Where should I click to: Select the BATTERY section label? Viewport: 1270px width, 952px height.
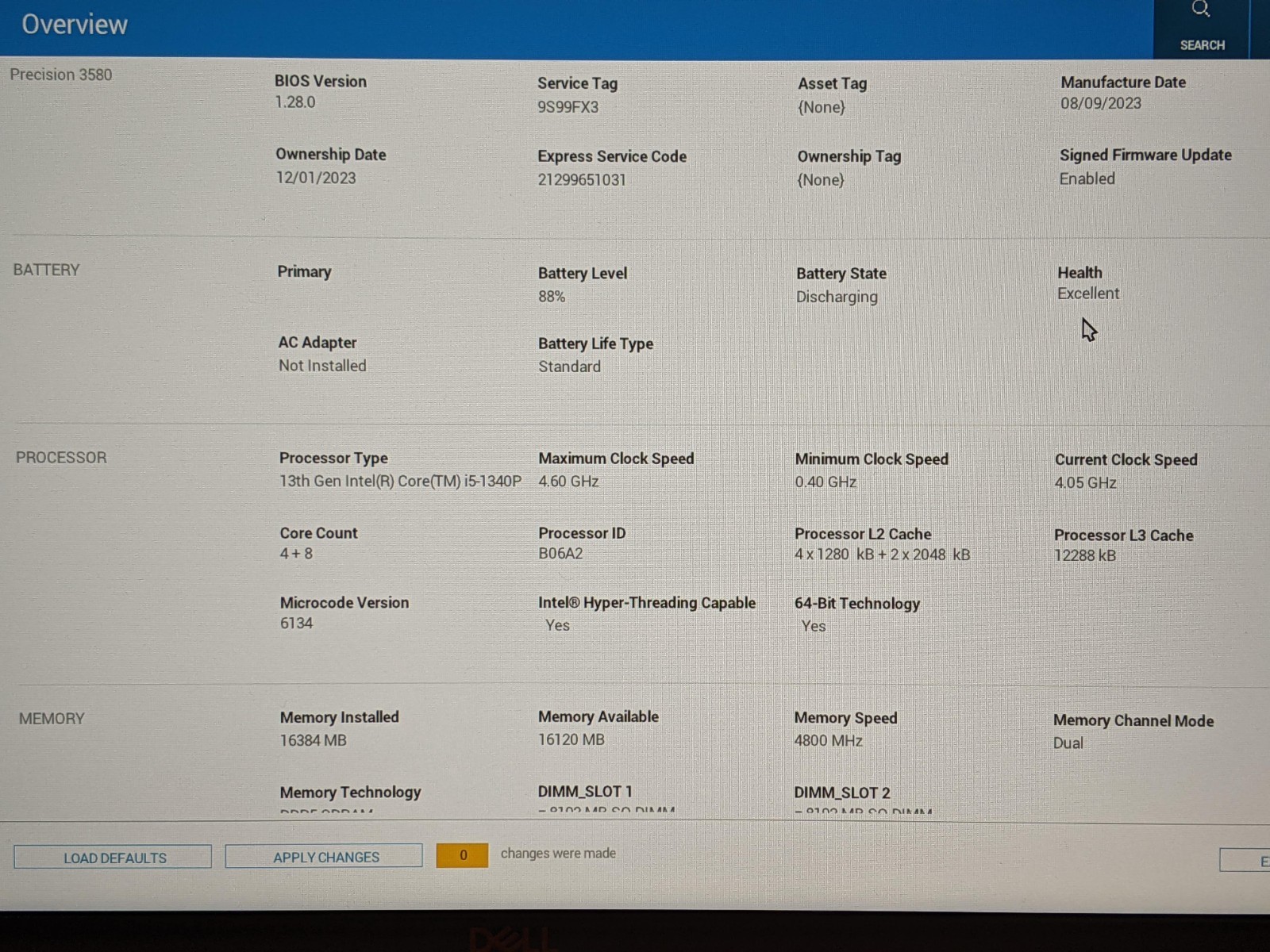coord(47,270)
